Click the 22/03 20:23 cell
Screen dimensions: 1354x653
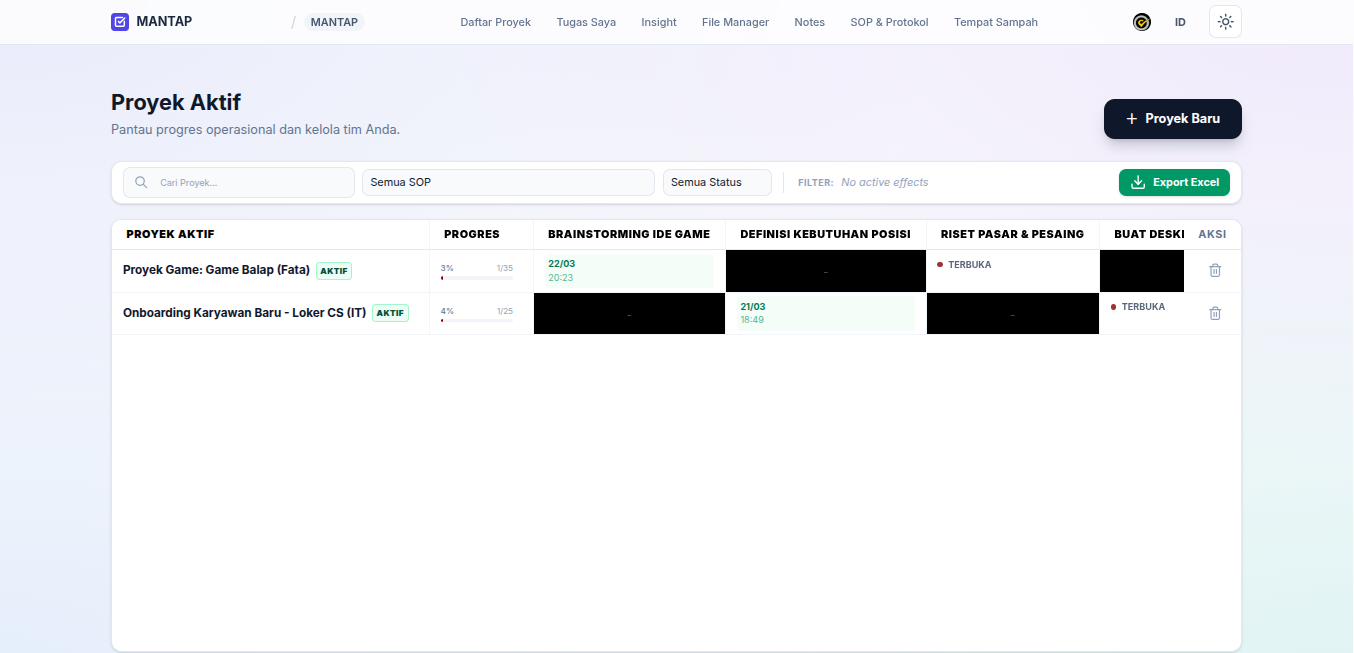pos(629,271)
